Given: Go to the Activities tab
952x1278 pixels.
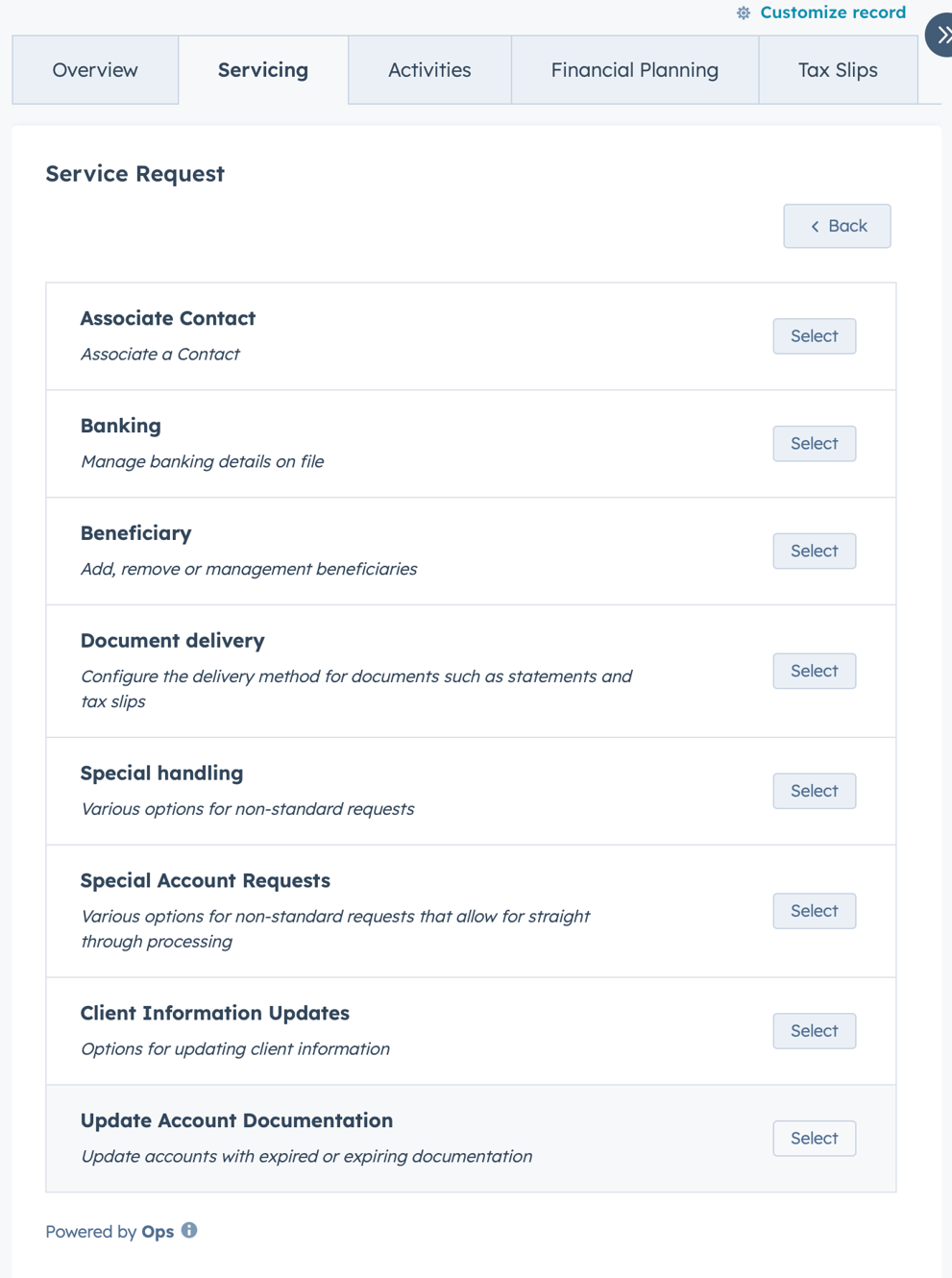Looking at the screenshot, I should tap(429, 70).
